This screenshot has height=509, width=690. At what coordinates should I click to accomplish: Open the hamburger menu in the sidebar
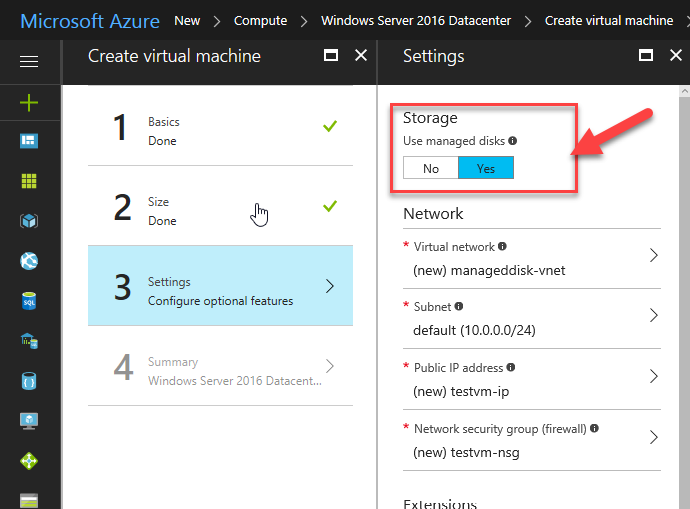29,62
